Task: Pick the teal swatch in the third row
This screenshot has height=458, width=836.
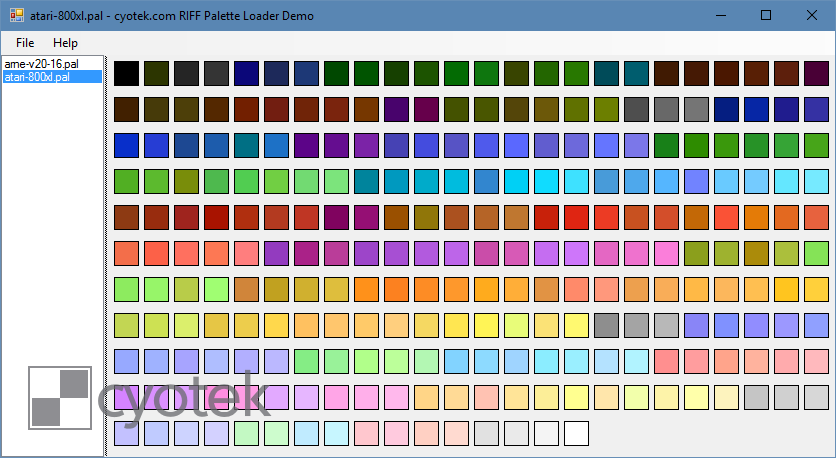Action: click(x=246, y=145)
